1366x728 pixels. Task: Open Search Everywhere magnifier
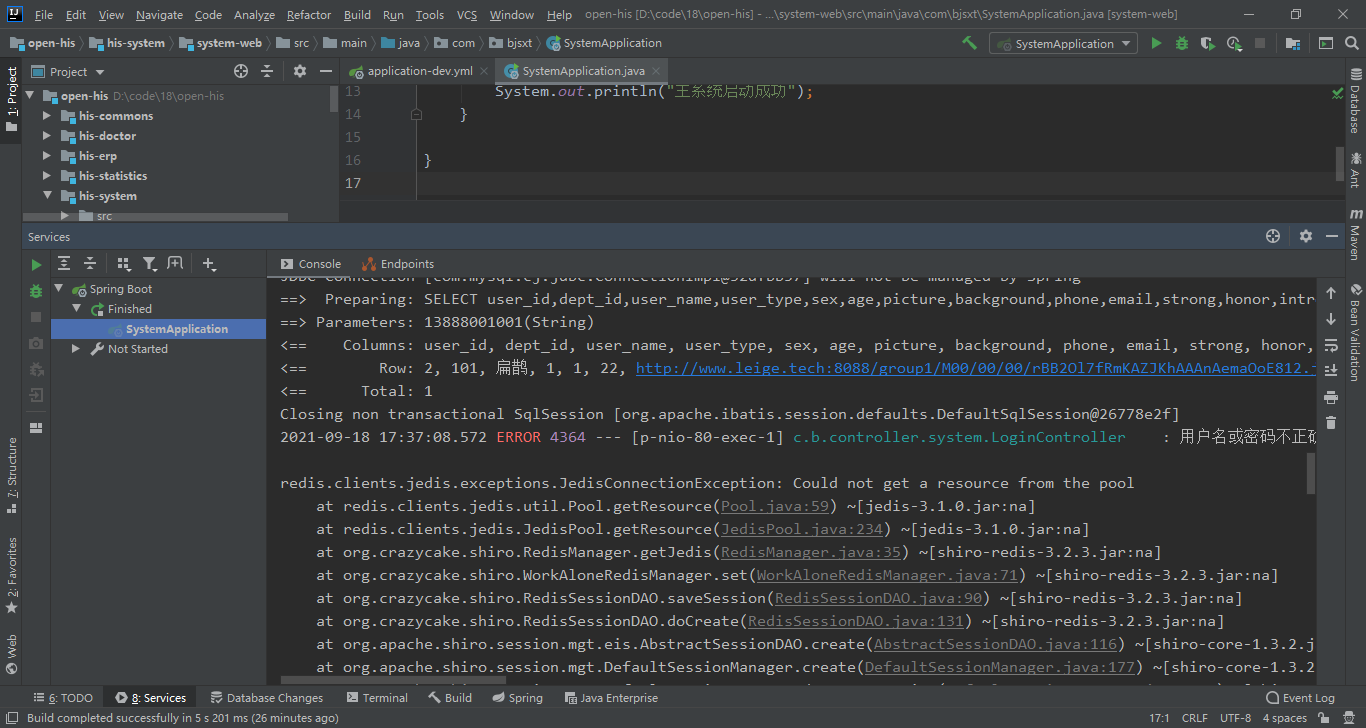(x=1351, y=43)
